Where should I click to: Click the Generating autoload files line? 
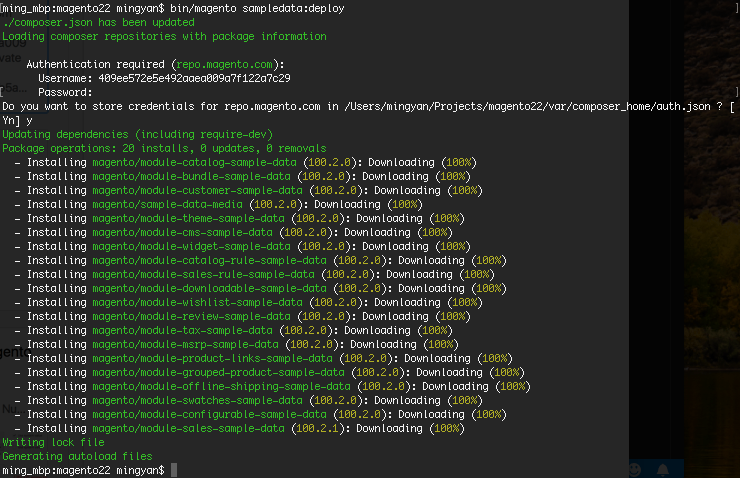coord(77,456)
